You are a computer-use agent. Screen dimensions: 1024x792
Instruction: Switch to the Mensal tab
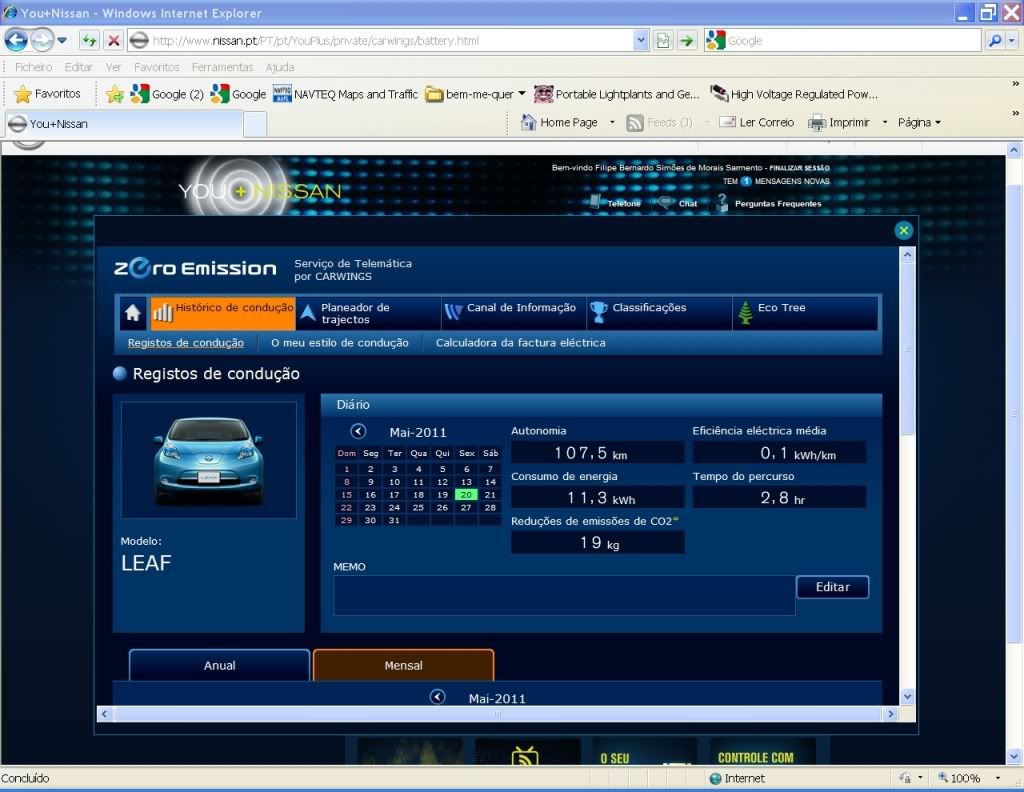pos(404,665)
